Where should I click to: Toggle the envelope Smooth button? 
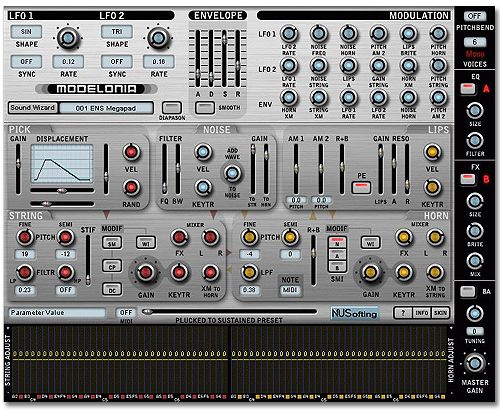204,108
